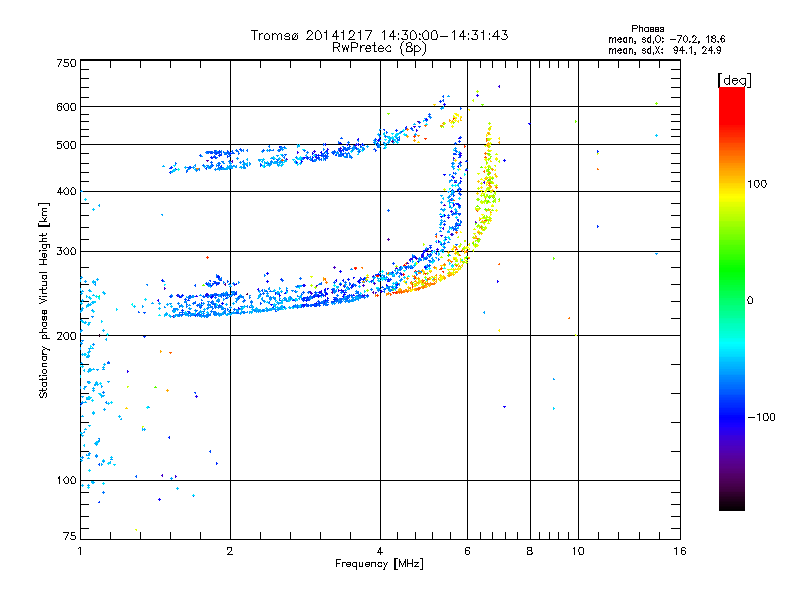Click the "Frequency [MHz]" axis label

tap(379, 564)
